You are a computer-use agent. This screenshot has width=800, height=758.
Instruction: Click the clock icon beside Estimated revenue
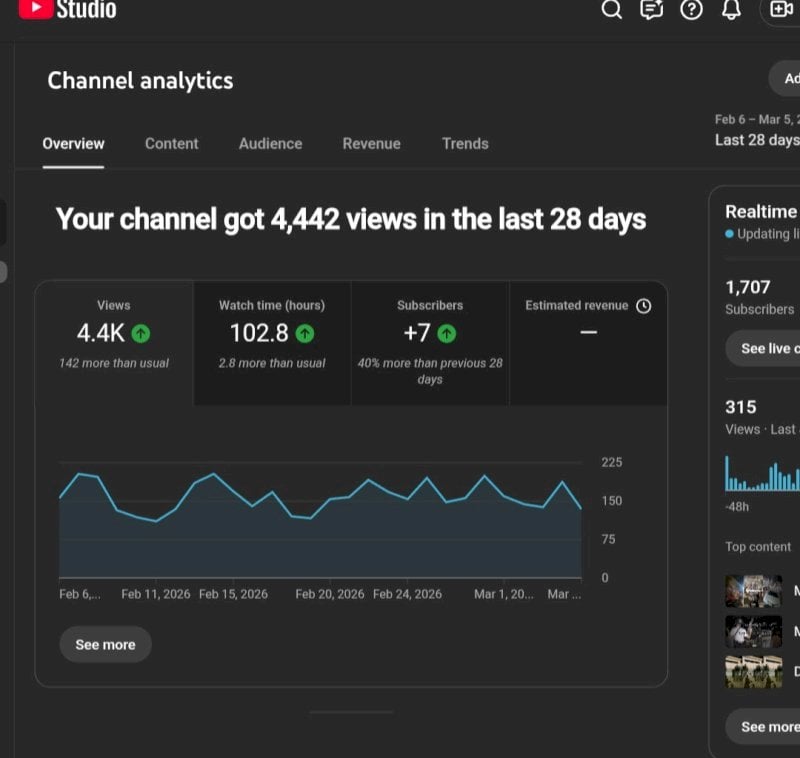point(644,306)
